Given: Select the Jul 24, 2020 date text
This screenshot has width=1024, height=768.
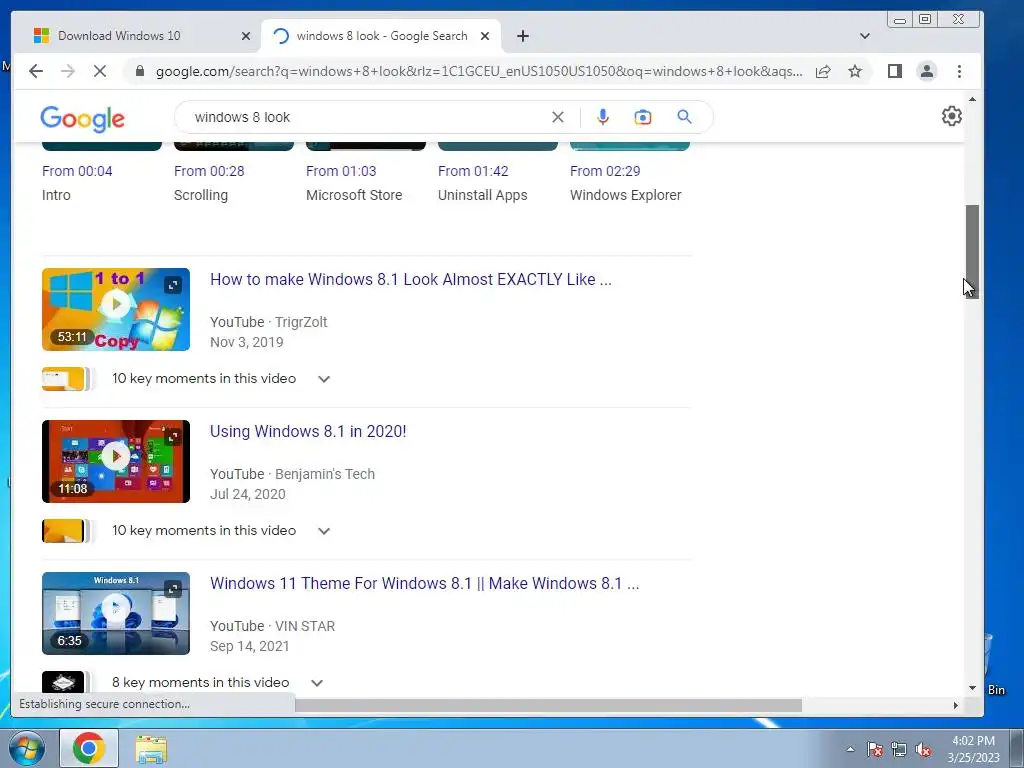Looking at the screenshot, I should click(x=248, y=494).
